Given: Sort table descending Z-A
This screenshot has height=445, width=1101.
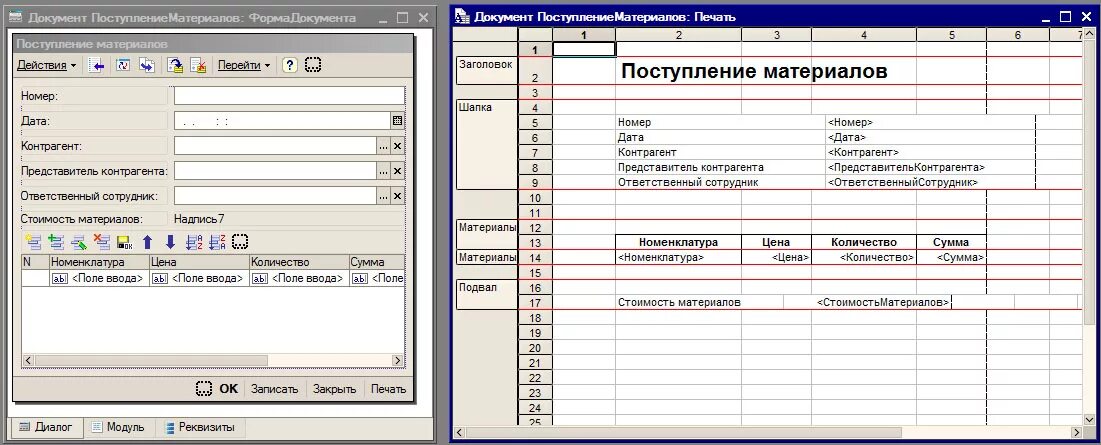Looking at the screenshot, I should click(218, 242).
